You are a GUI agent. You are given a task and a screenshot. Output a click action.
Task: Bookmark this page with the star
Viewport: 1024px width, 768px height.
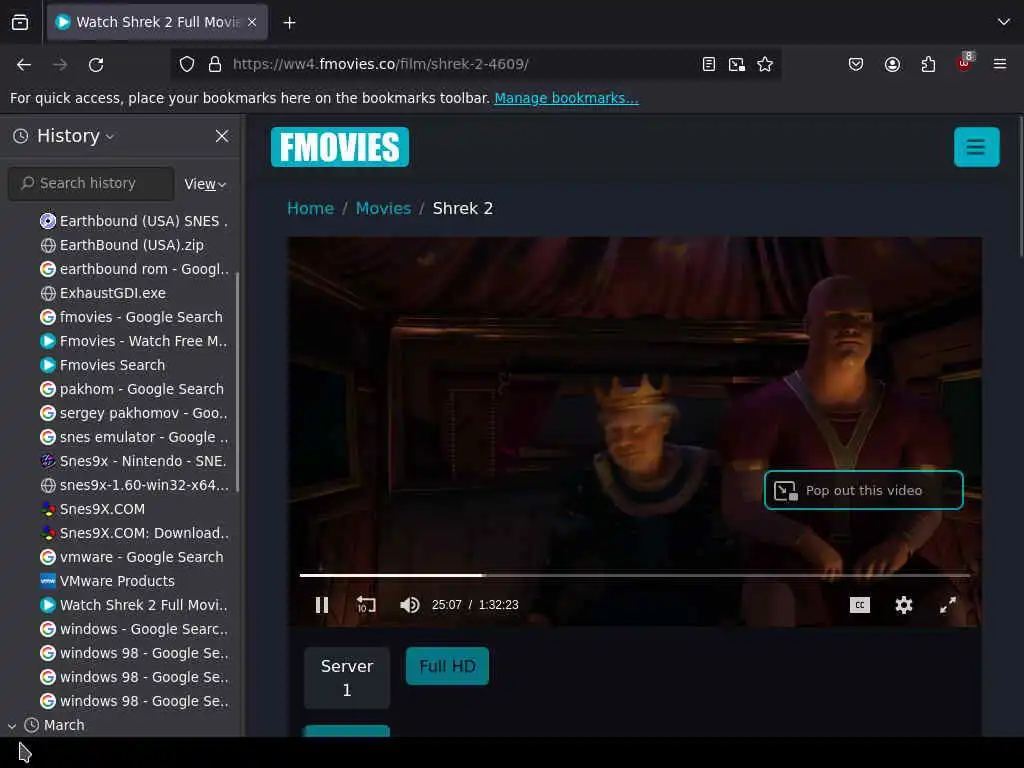[765, 64]
